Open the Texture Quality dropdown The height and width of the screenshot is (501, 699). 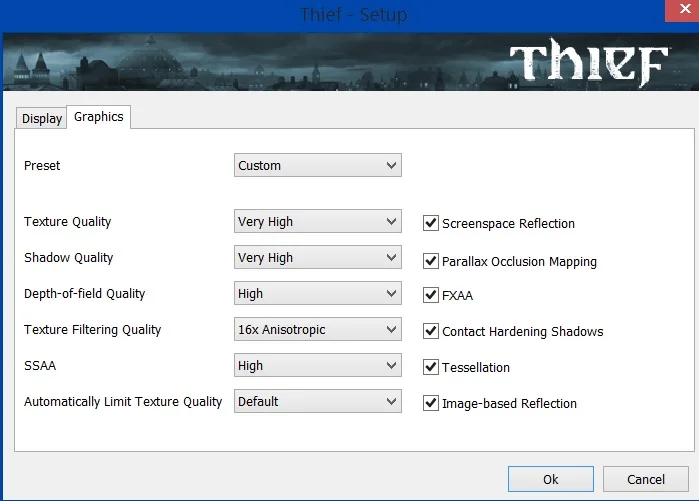coord(317,222)
